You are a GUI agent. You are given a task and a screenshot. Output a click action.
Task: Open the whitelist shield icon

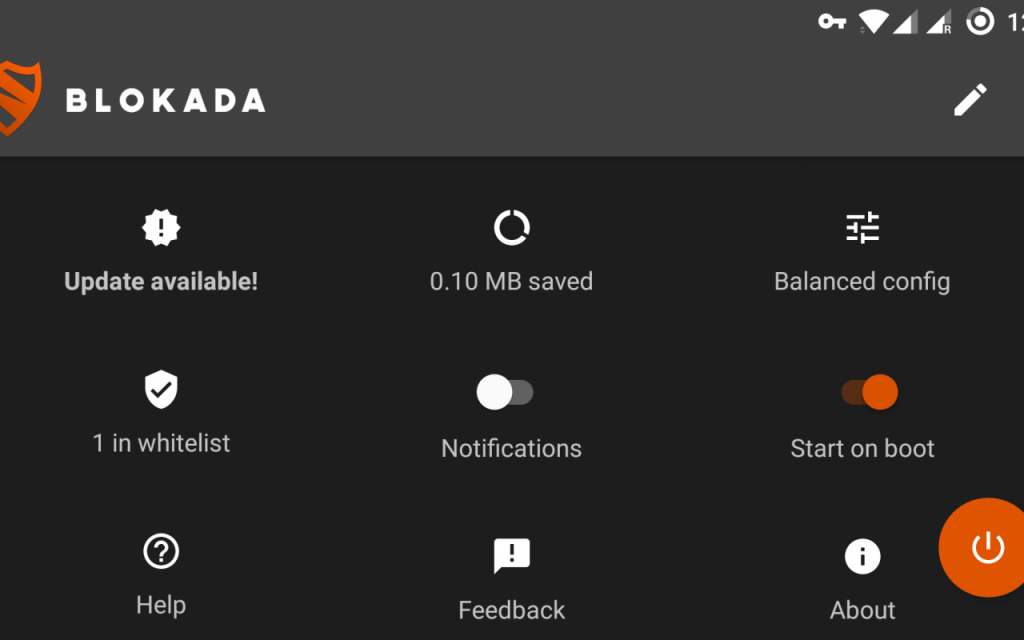pos(160,391)
